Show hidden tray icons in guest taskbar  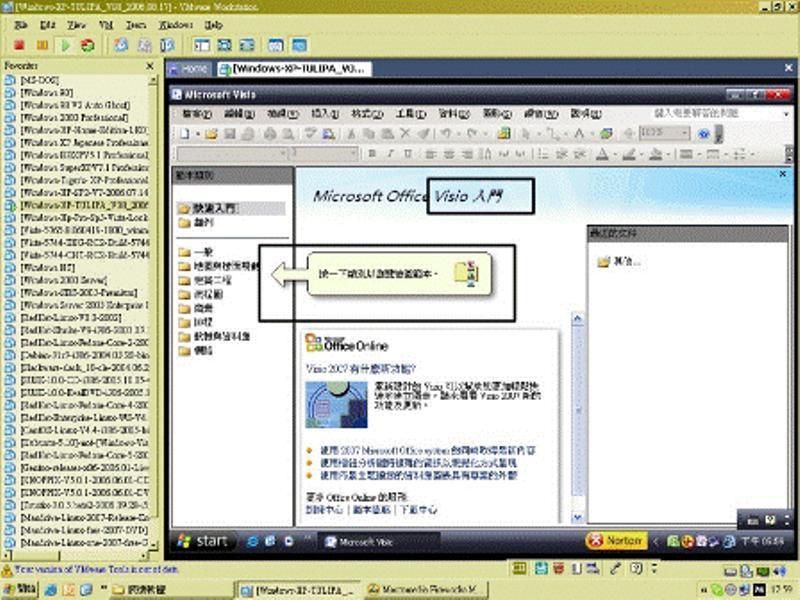click(656, 541)
